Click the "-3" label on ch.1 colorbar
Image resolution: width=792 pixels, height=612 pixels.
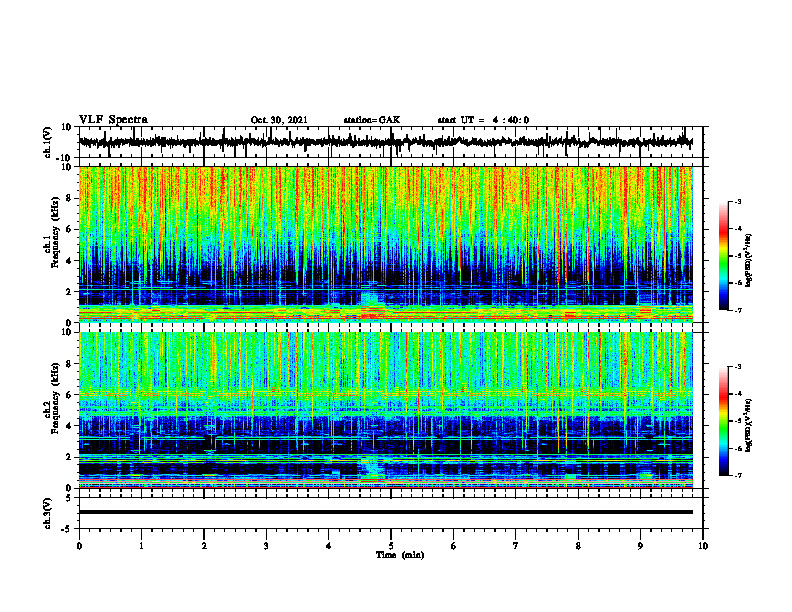(x=738, y=201)
